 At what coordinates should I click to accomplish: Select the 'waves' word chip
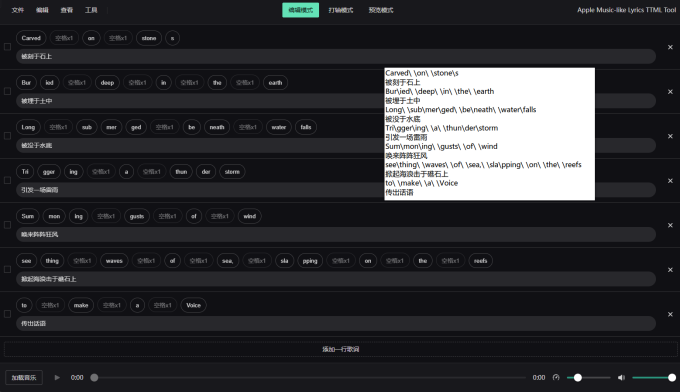click(x=114, y=261)
